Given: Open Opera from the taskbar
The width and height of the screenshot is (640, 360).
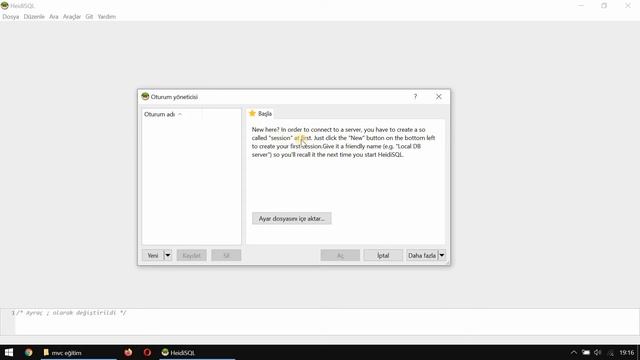Looking at the screenshot, I should click(147, 352).
